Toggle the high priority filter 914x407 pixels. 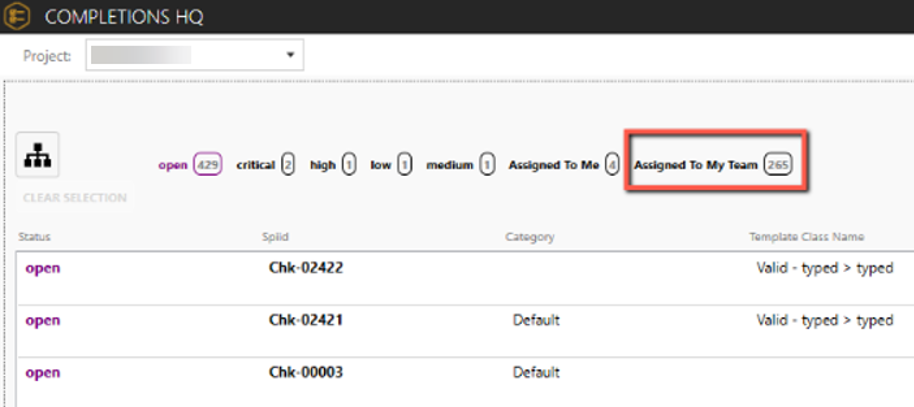[333, 165]
